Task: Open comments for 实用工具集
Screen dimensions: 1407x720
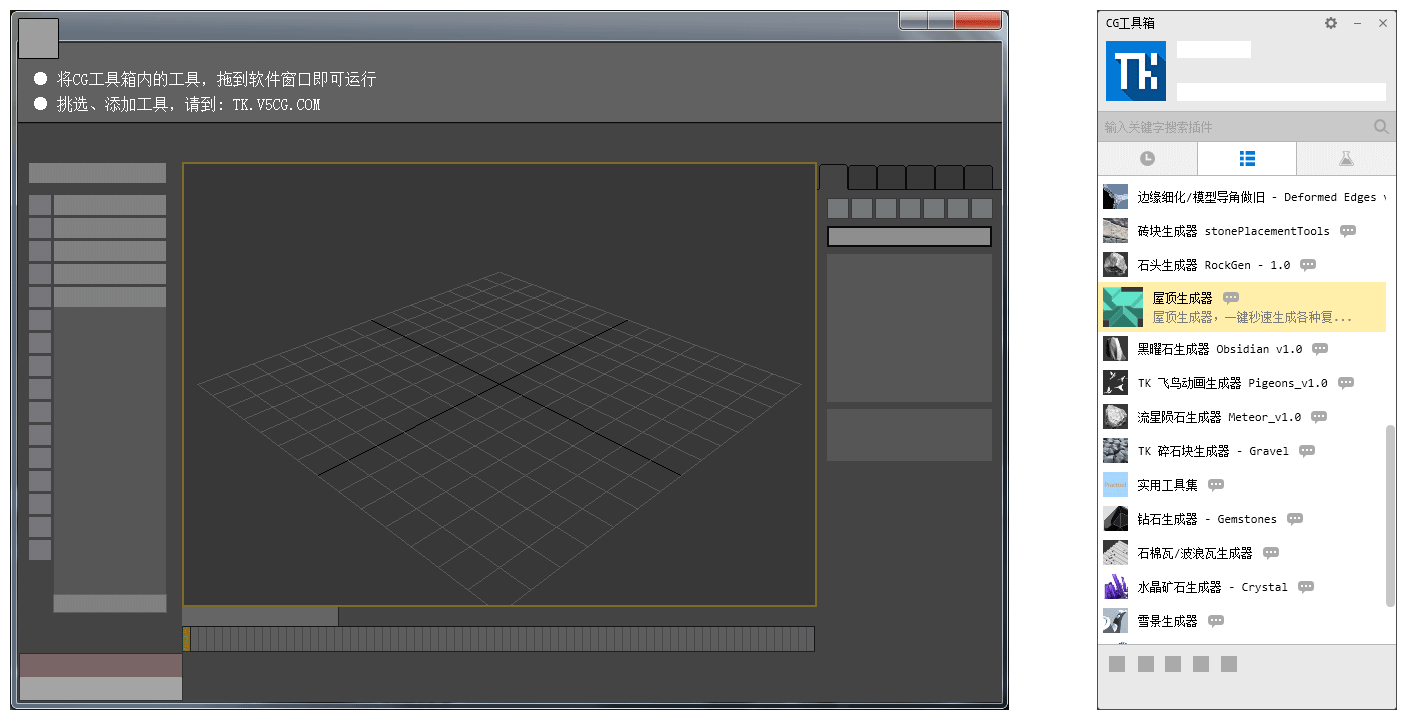Action: (1214, 484)
